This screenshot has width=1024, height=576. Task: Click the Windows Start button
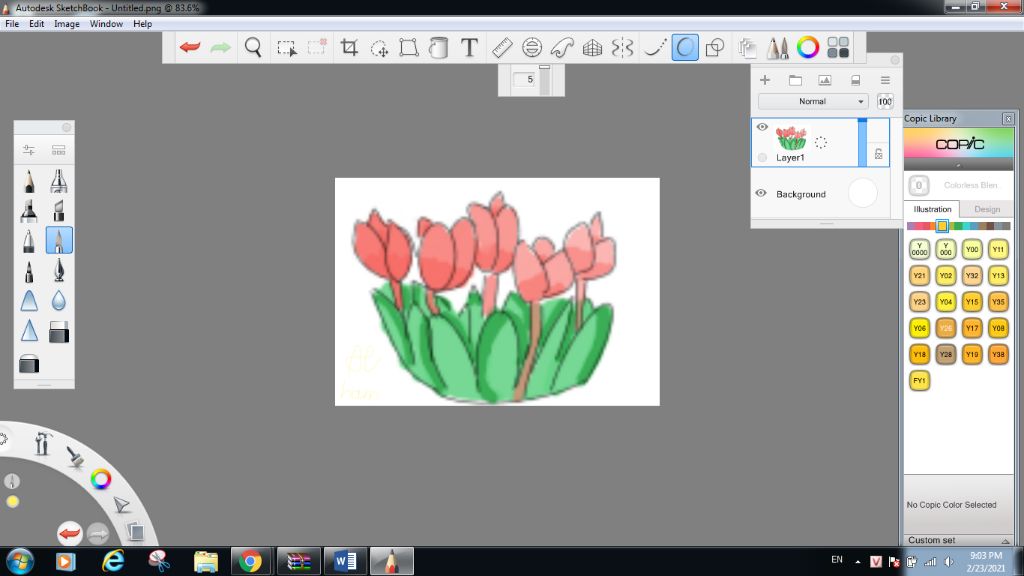click(x=20, y=561)
